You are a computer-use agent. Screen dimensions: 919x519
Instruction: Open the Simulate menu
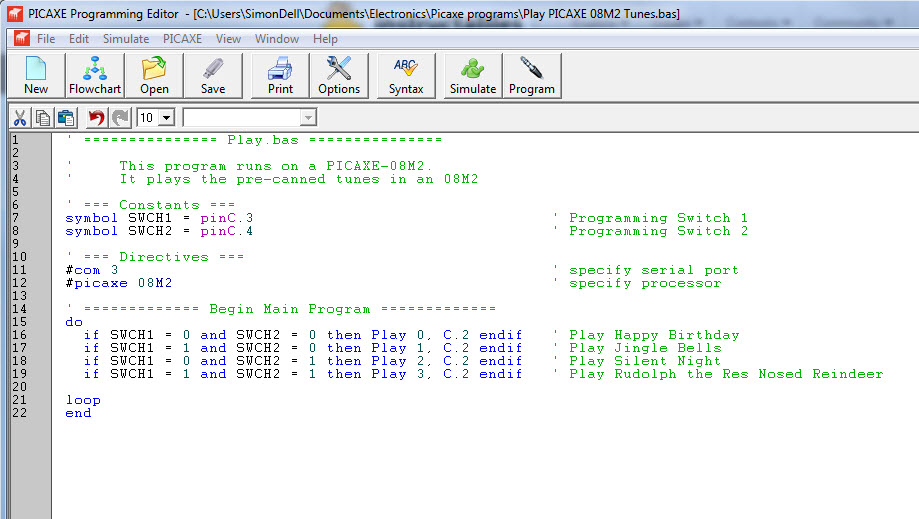tap(126, 39)
